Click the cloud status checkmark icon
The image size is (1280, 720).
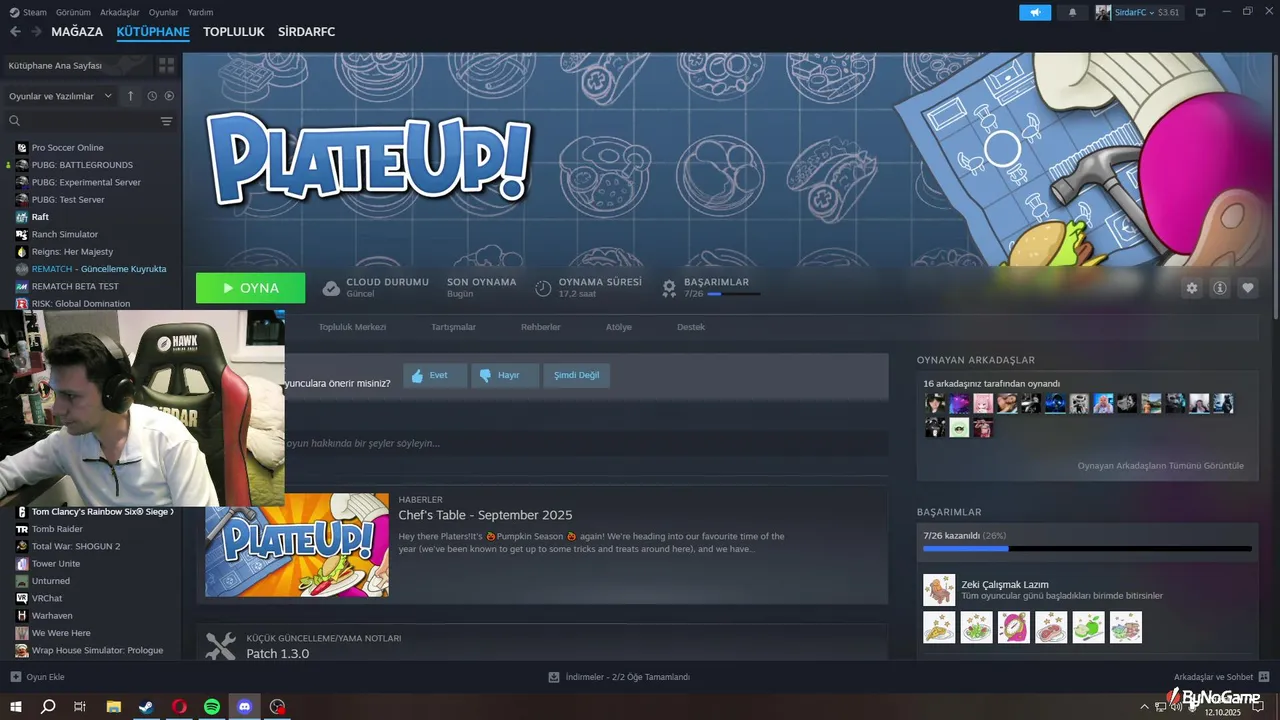click(331, 288)
